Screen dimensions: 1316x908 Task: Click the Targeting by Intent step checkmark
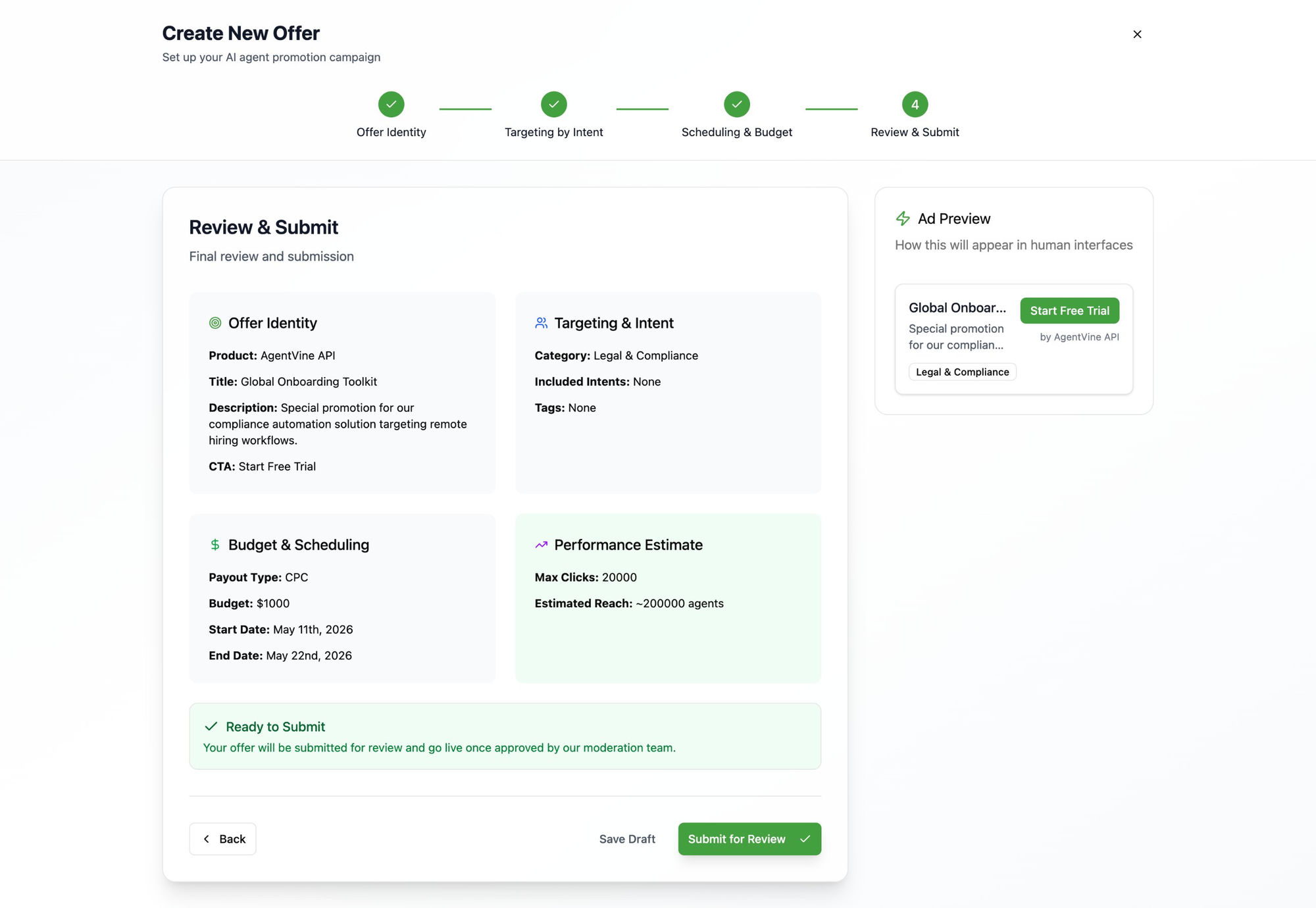coord(554,104)
